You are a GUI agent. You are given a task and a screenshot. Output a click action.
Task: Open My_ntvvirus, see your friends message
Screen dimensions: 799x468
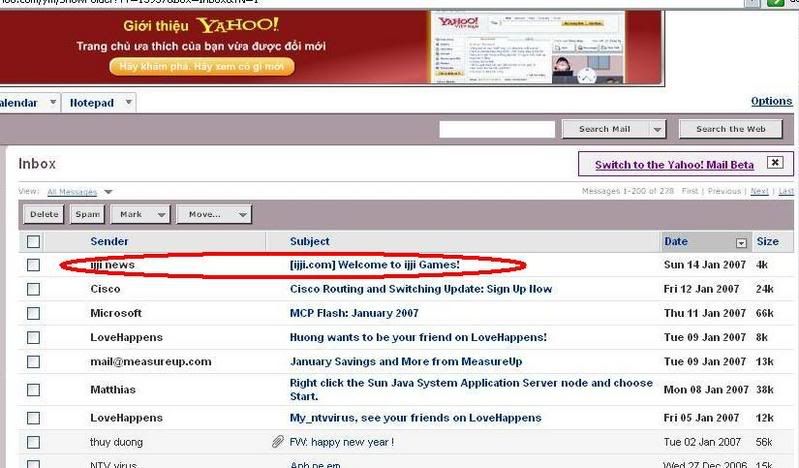coord(415,418)
